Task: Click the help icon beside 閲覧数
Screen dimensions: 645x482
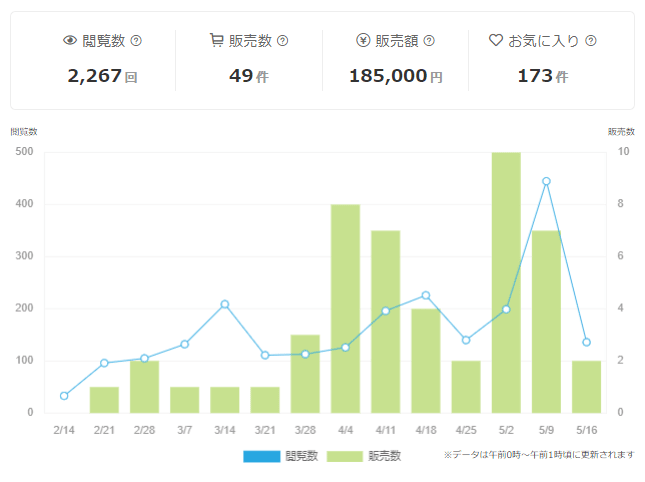Action: (x=136, y=41)
